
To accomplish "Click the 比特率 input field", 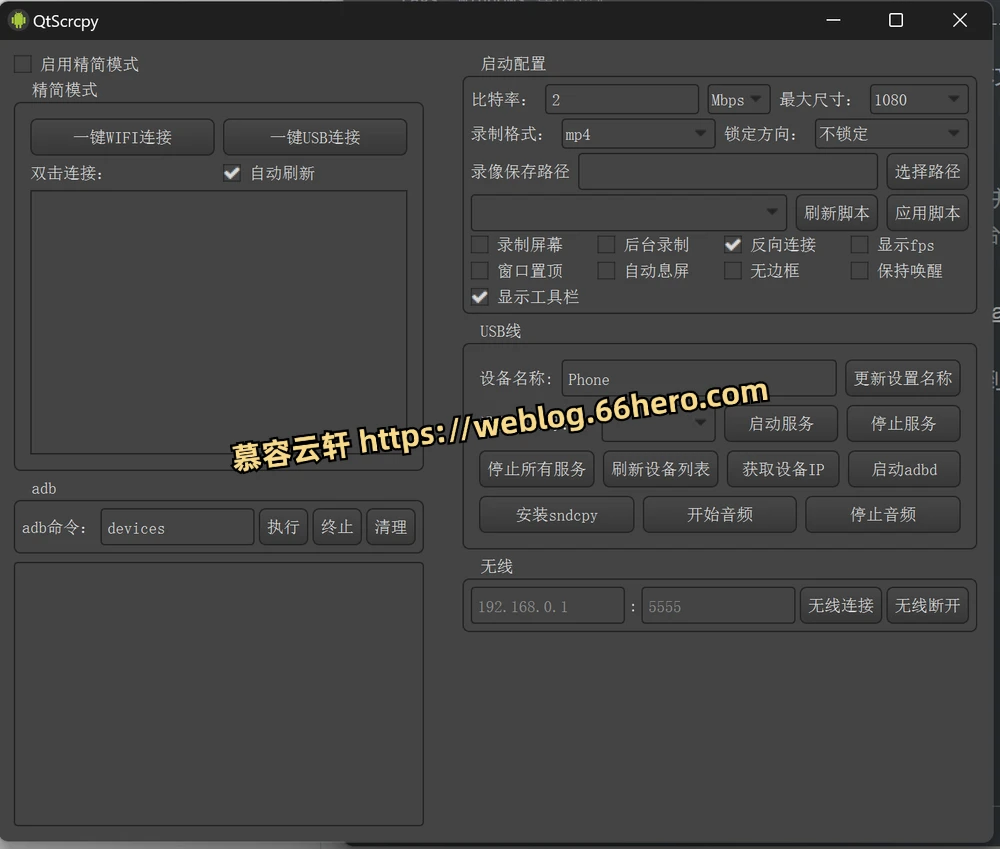I will pyautogui.click(x=621, y=100).
